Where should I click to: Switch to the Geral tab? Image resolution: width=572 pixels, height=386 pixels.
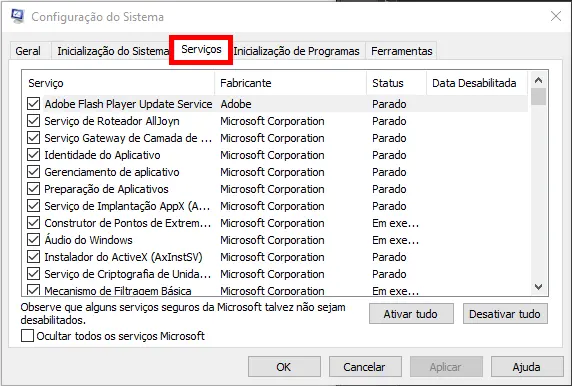pyautogui.click(x=28, y=51)
